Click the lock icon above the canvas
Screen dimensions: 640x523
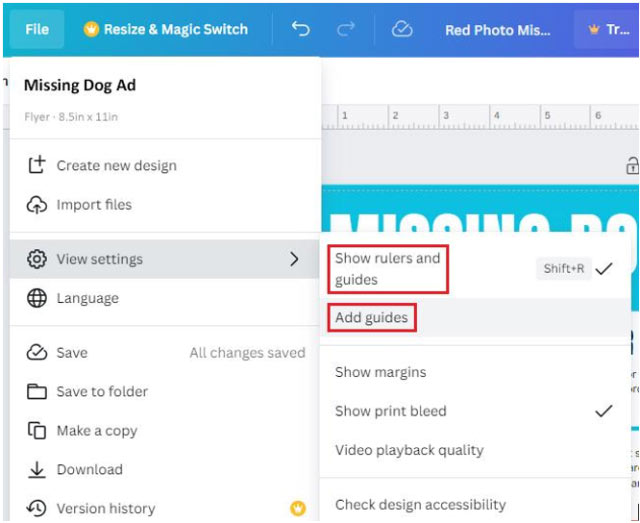pos(631,166)
